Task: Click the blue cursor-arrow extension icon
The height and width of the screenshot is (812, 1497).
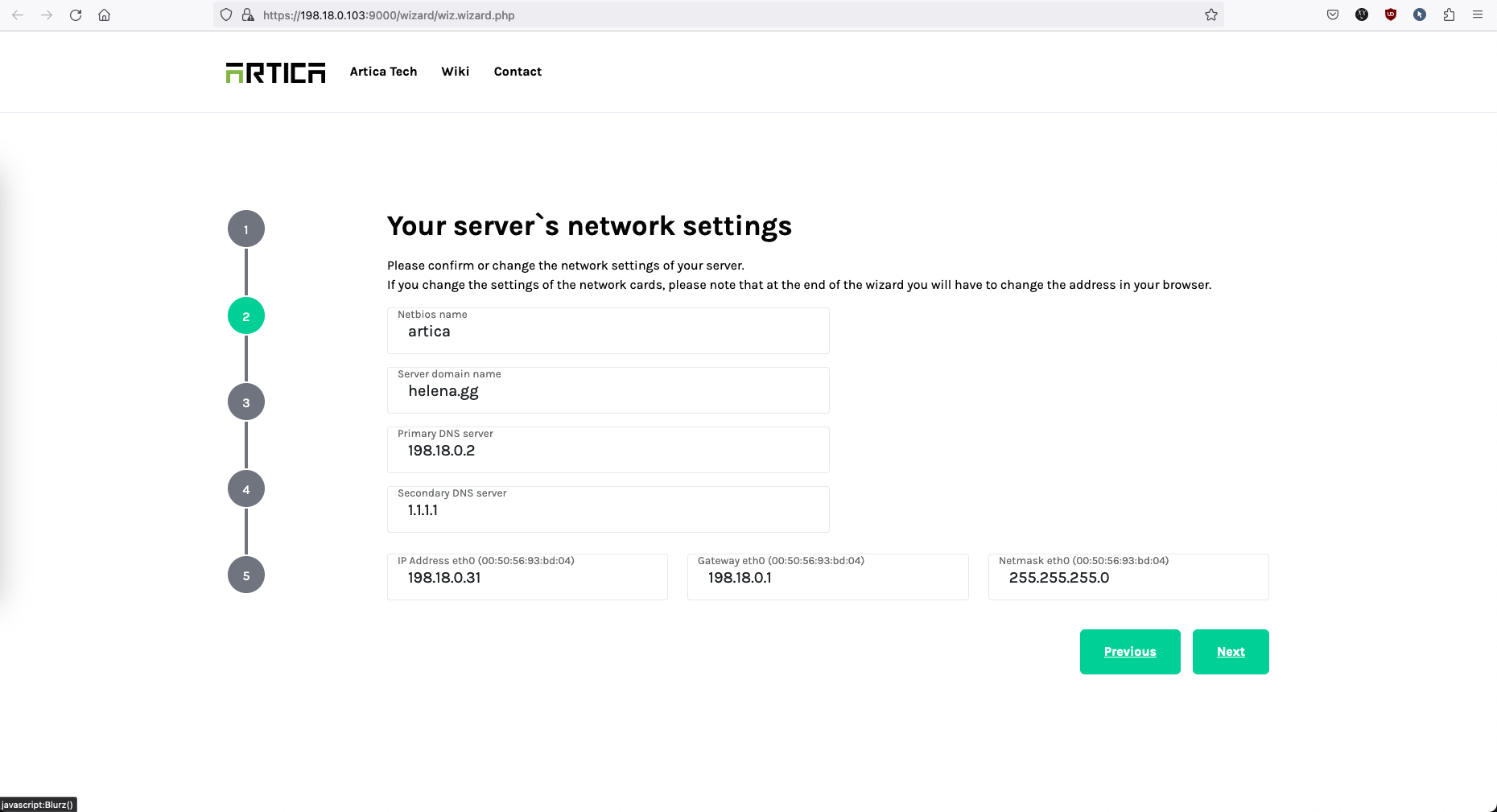Action: click(1420, 15)
